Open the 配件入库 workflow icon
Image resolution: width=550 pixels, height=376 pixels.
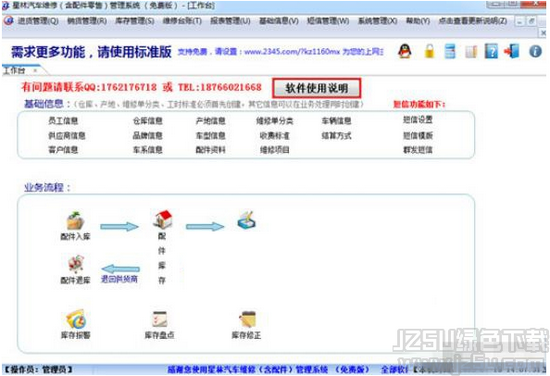[x=75, y=221]
